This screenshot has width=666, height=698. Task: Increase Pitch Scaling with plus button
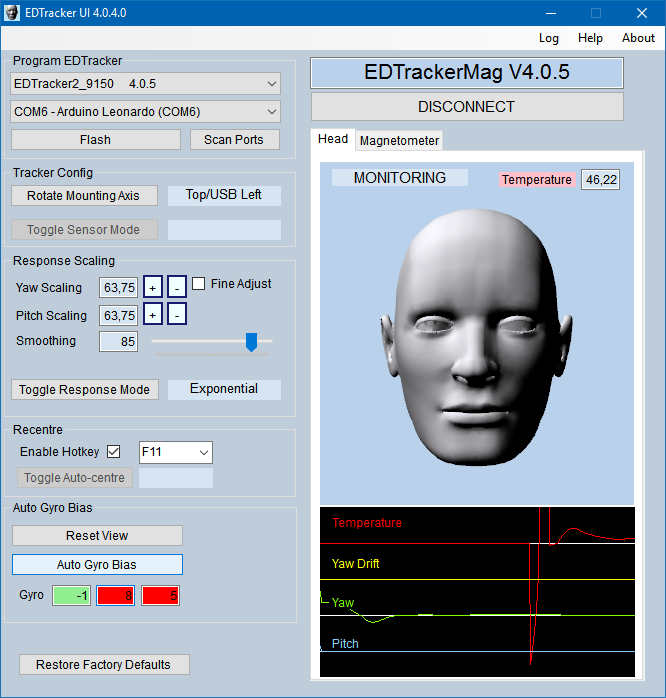tap(153, 314)
